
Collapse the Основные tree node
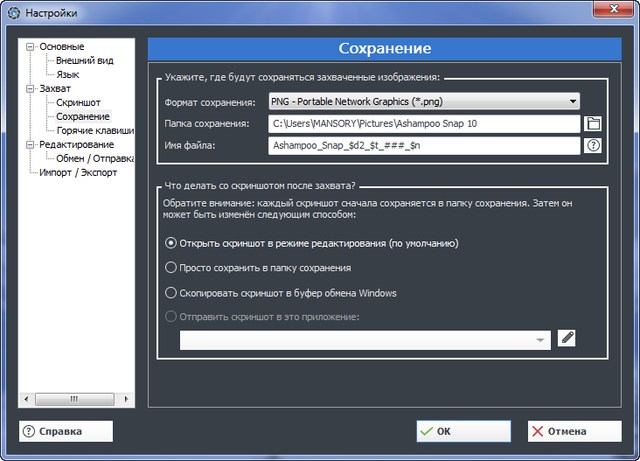pyautogui.click(x=31, y=46)
